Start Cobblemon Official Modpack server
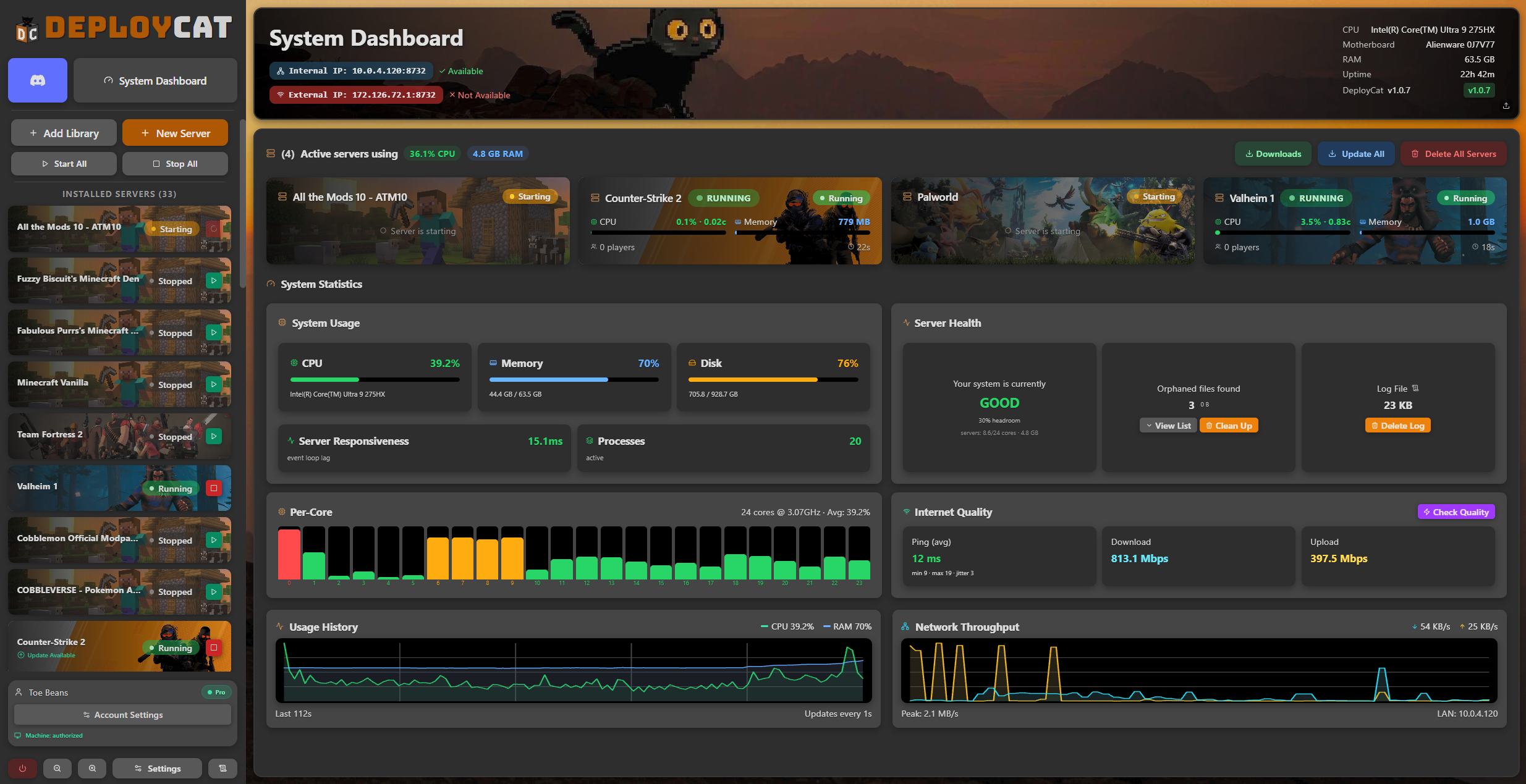Viewport: 1526px width, 784px height. 214,540
